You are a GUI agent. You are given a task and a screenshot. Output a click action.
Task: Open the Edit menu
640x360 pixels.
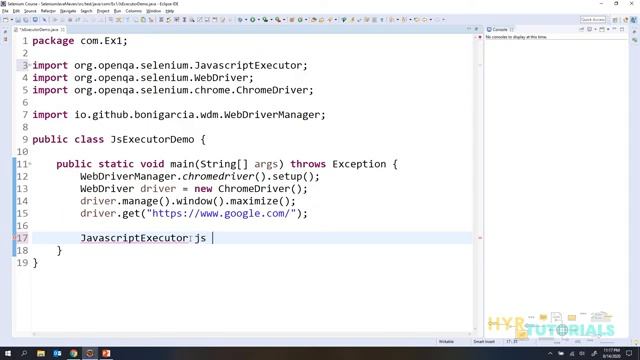[16, 11]
